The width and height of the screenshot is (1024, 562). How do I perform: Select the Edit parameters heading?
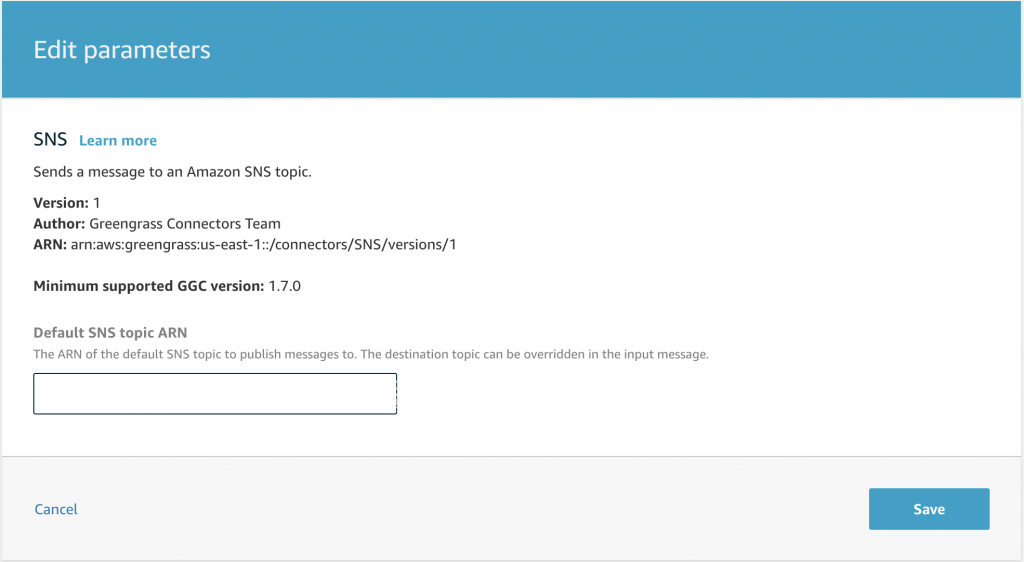pos(122,50)
